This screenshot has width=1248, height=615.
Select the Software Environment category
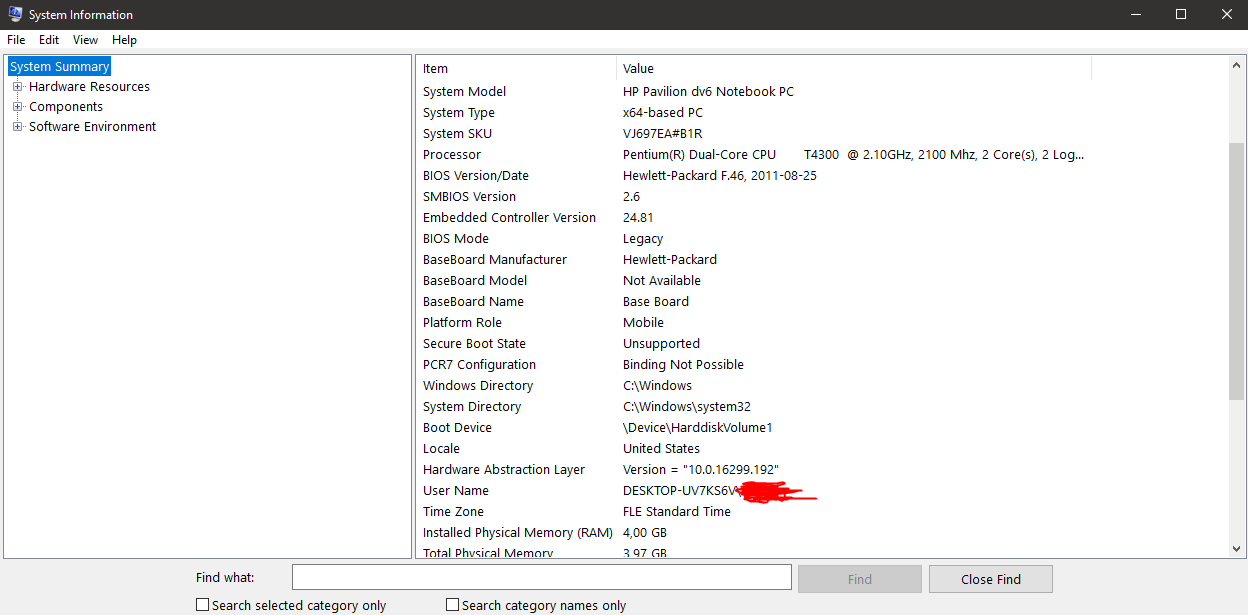[x=92, y=127]
